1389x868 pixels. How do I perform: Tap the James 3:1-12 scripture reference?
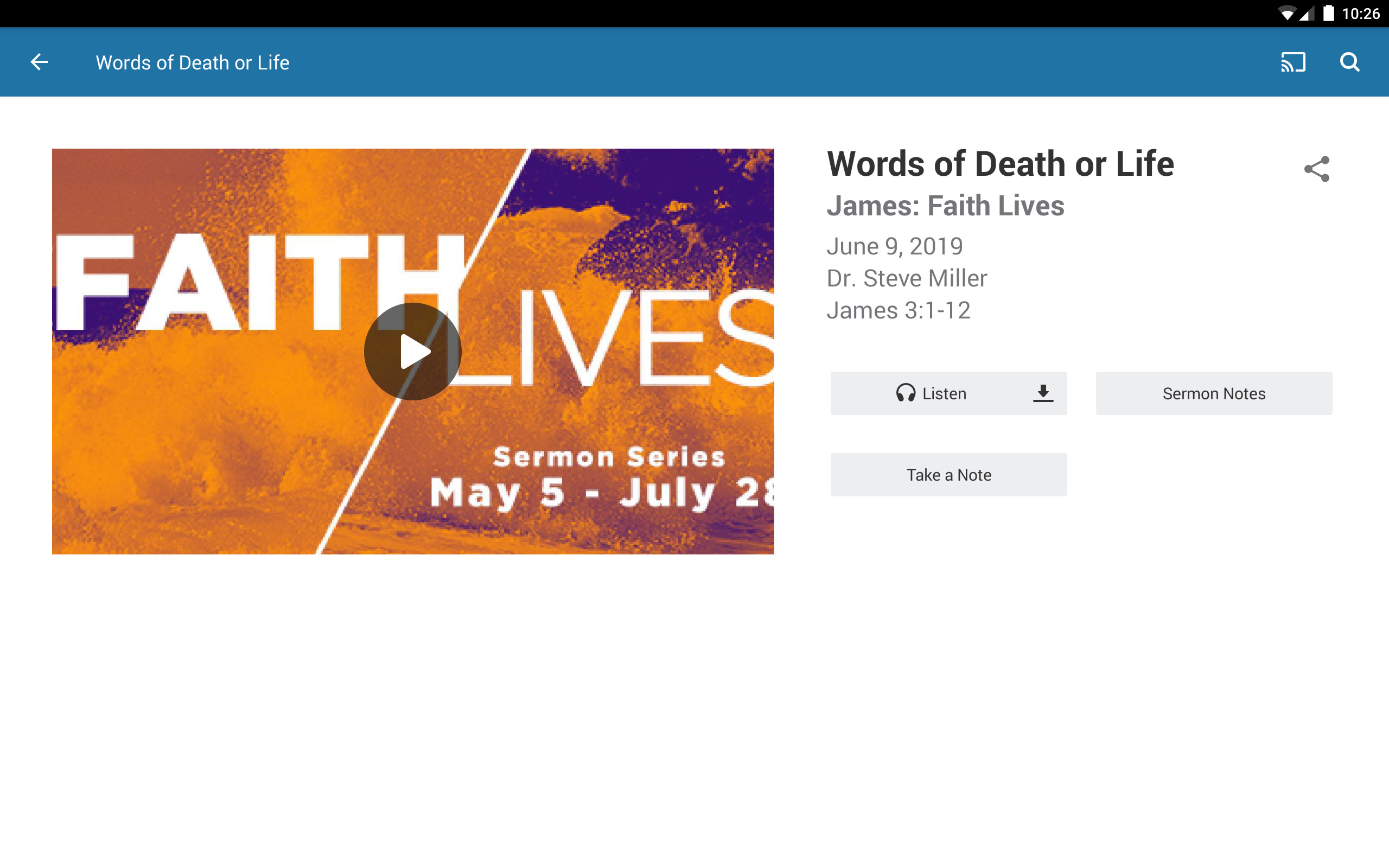899,310
